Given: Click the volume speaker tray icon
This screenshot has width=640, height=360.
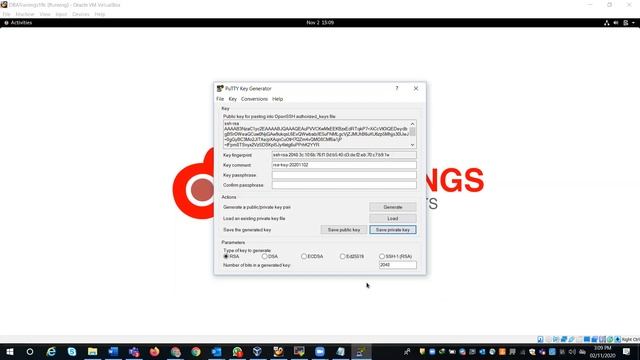Looking at the screenshot, I should point(572,351).
